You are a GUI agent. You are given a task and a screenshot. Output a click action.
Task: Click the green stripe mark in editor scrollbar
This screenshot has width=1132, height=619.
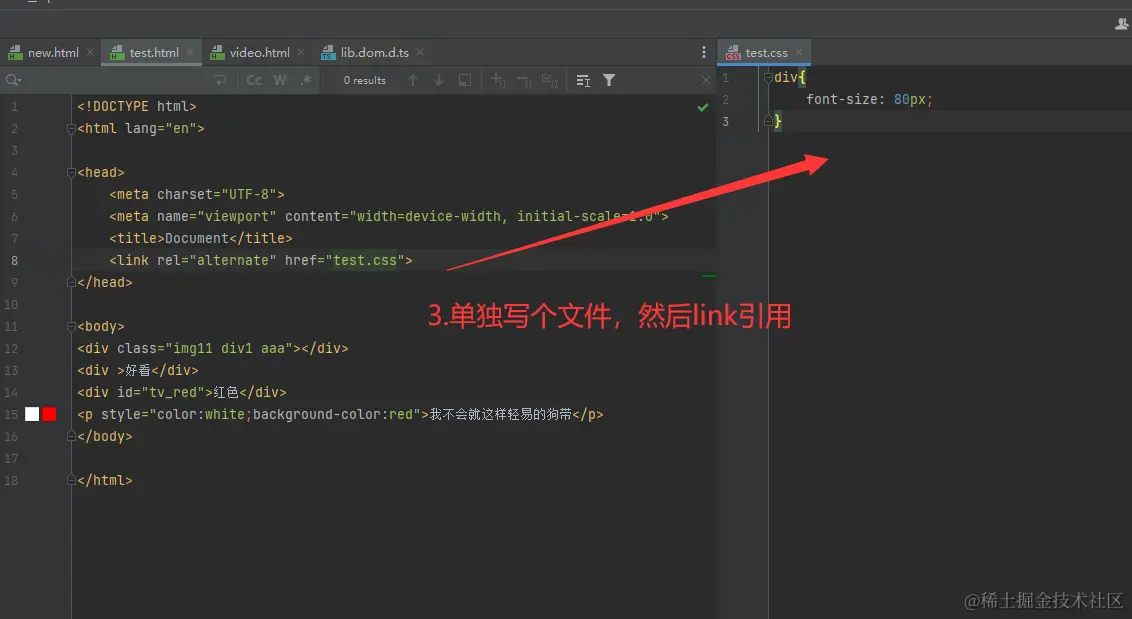tap(709, 276)
